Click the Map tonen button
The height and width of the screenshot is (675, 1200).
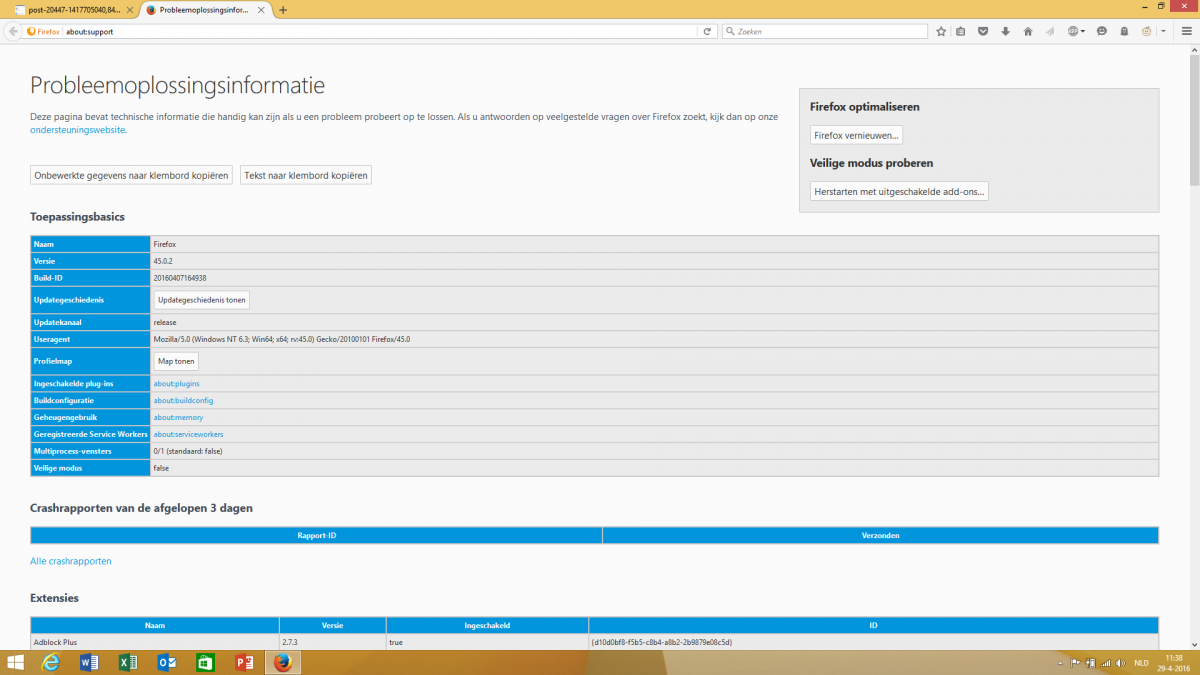[x=177, y=361]
